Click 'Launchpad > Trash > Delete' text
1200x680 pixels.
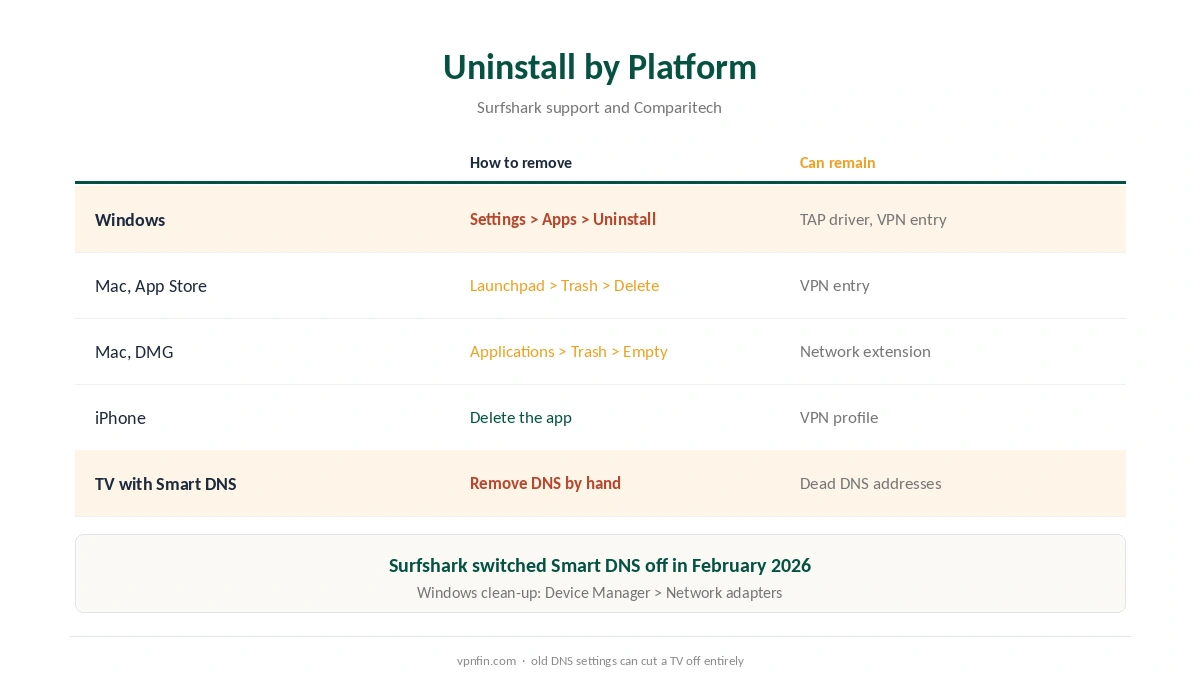click(564, 285)
